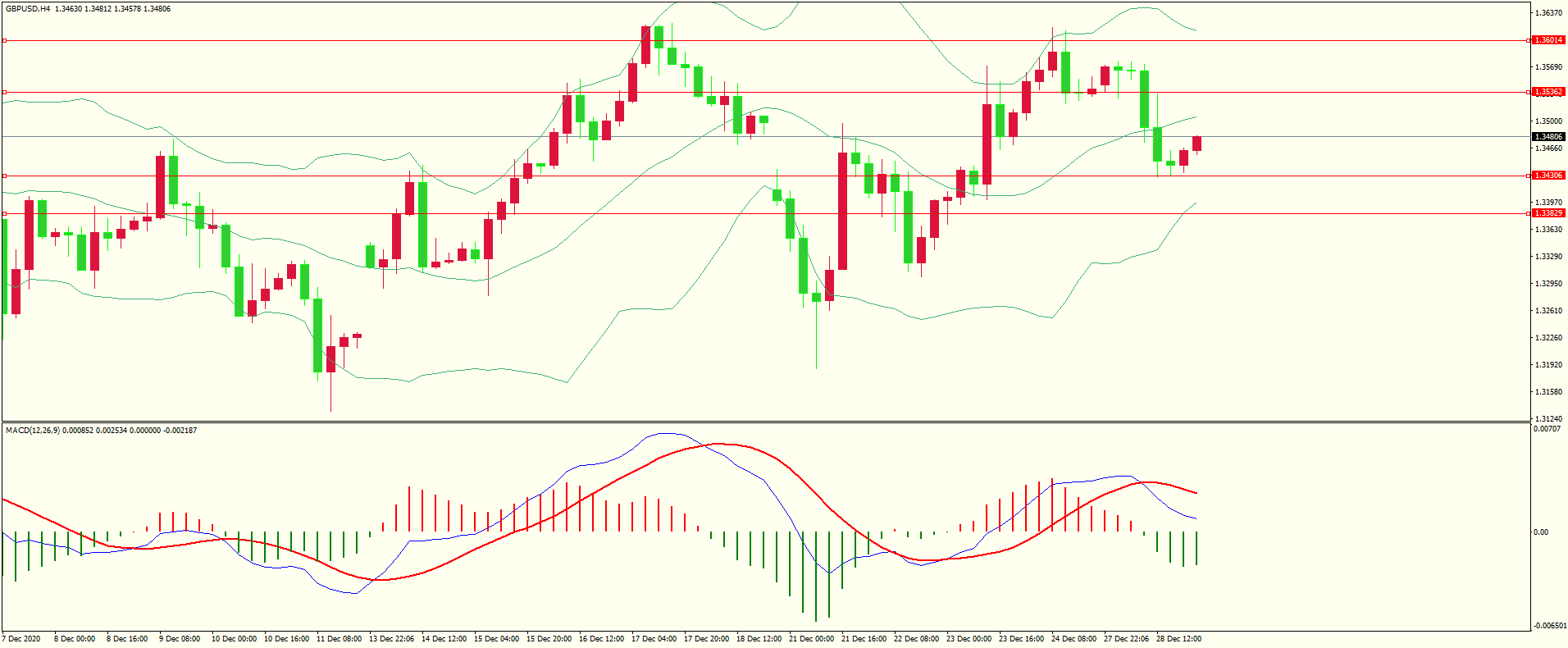
Task: Click the most recent candlestick on chart
Action: pos(1197,144)
